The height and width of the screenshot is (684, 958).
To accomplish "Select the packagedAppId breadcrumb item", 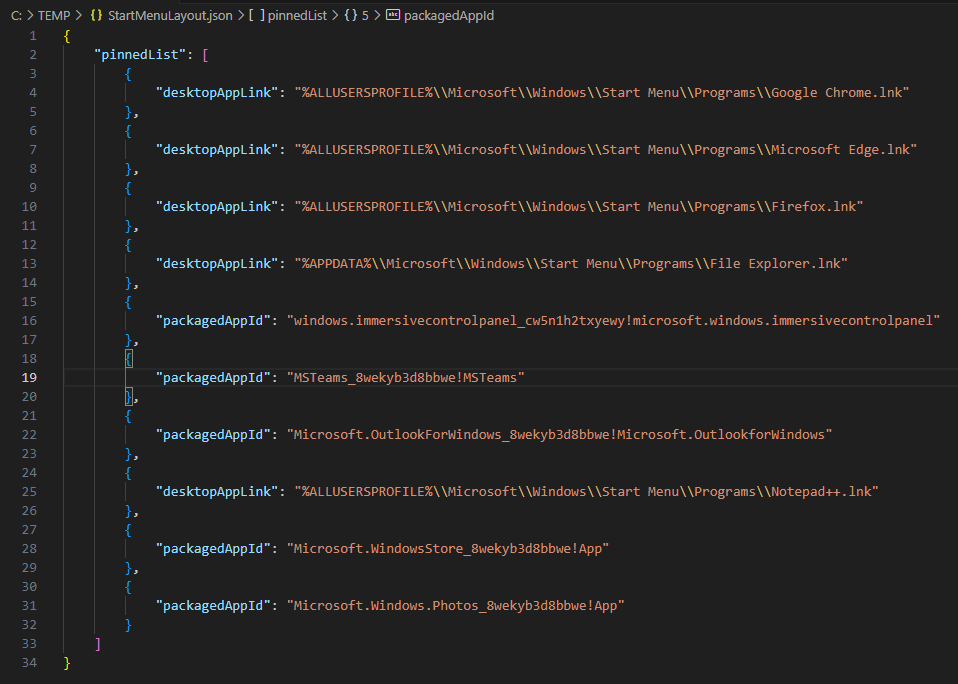I will point(448,16).
